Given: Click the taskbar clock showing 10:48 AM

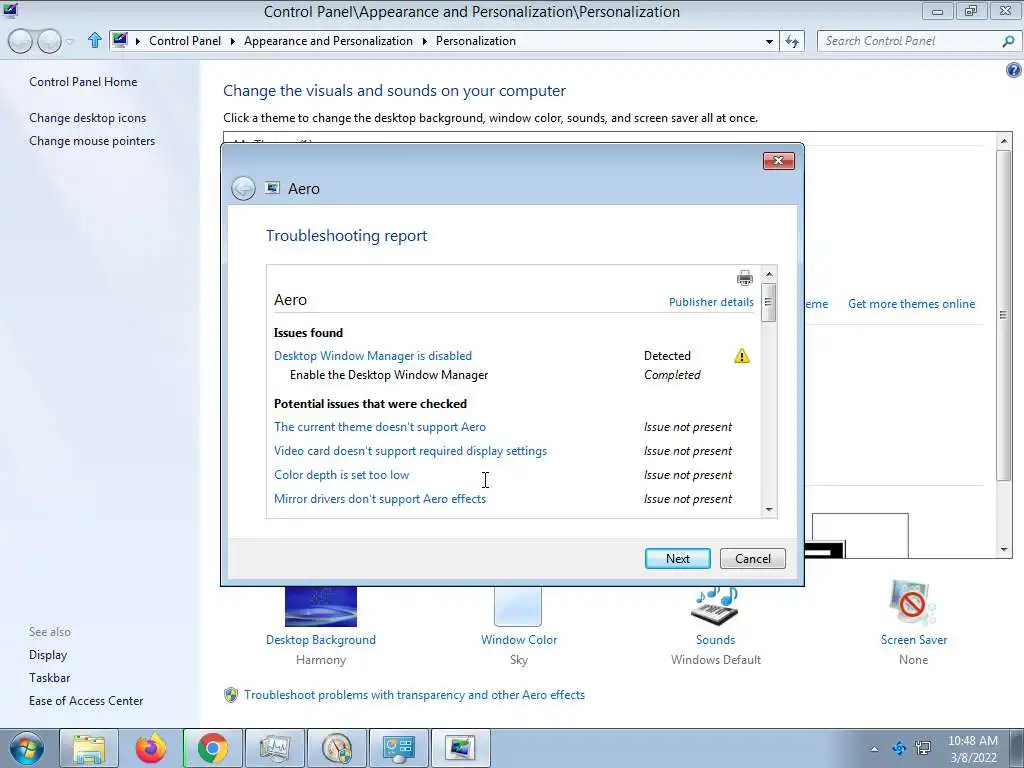Looking at the screenshot, I should [972, 748].
